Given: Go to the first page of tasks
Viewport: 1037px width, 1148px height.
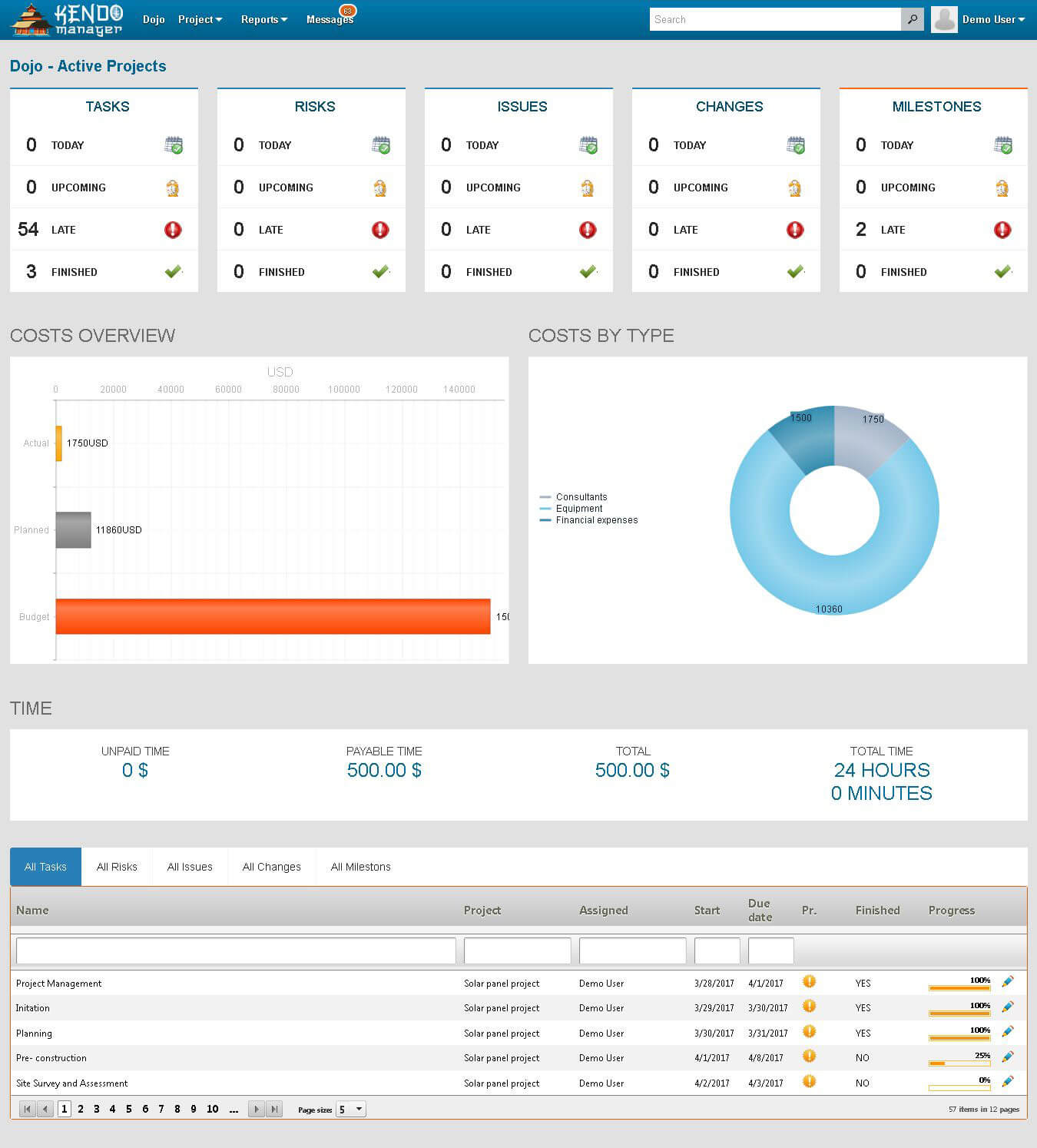Looking at the screenshot, I should click(x=28, y=1109).
